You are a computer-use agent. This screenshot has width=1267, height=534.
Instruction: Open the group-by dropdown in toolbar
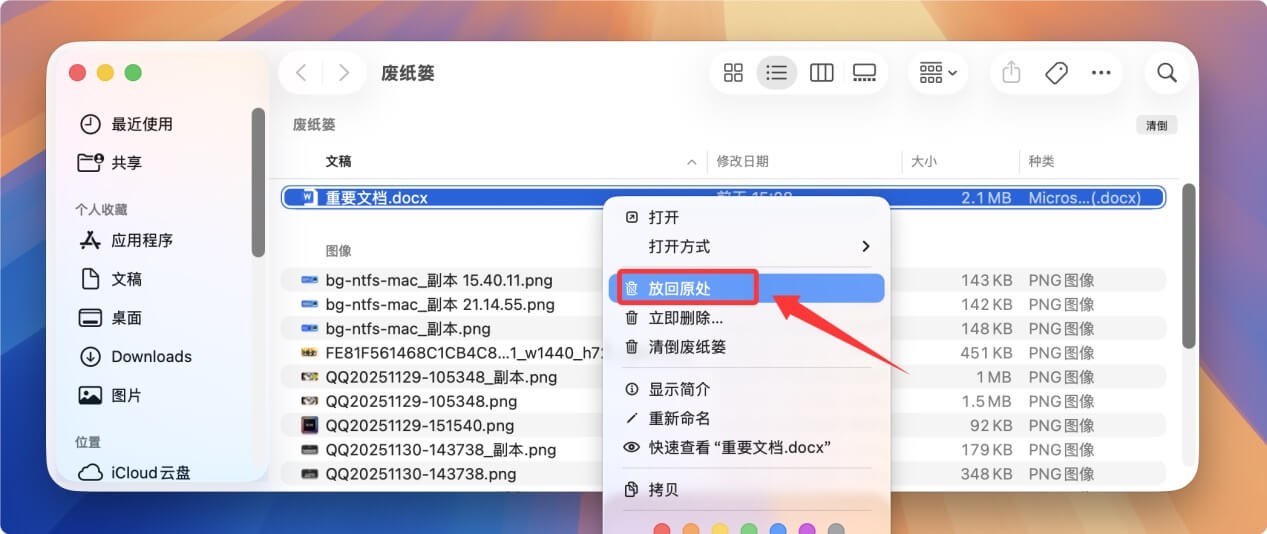coord(937,73)
